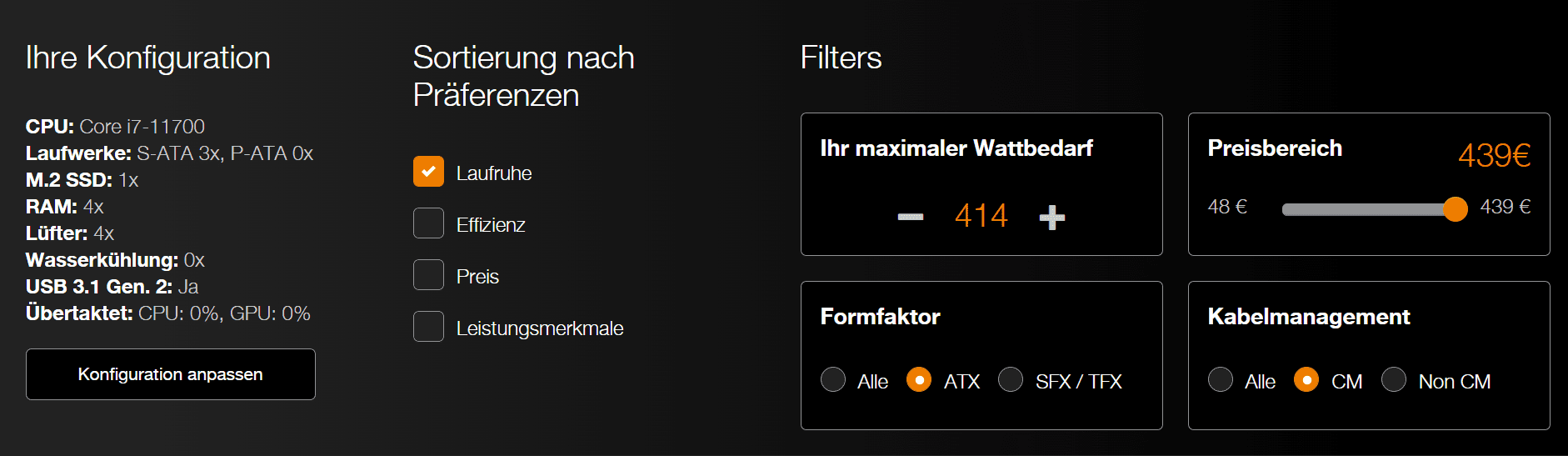Click the plus icon to increase wattage
The height and width of the screenshot is (456, 1568).
[x=1052, y=217]
